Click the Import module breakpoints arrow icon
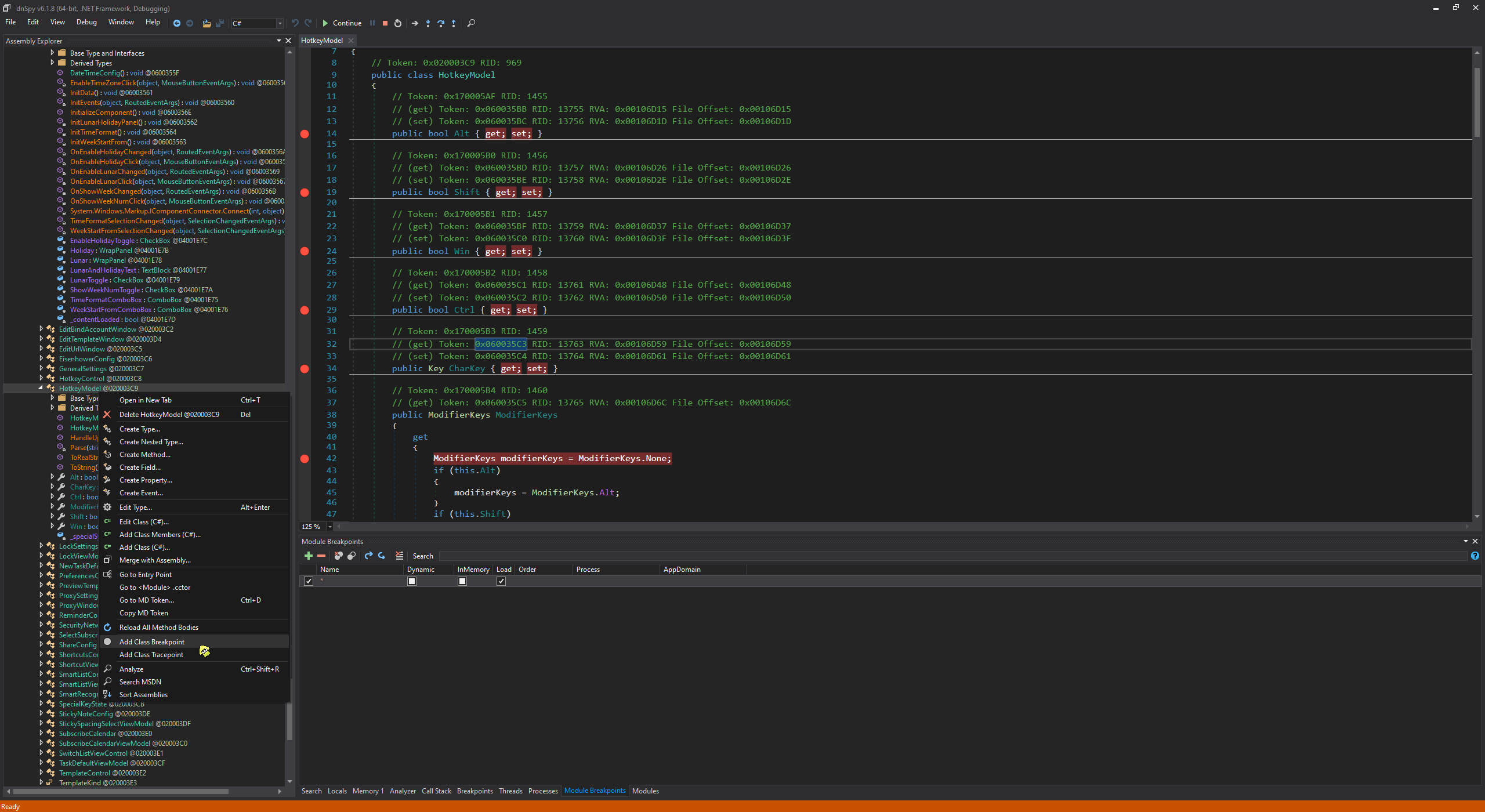The width and height of the screenshot is (1485, 812). [382, 556]
